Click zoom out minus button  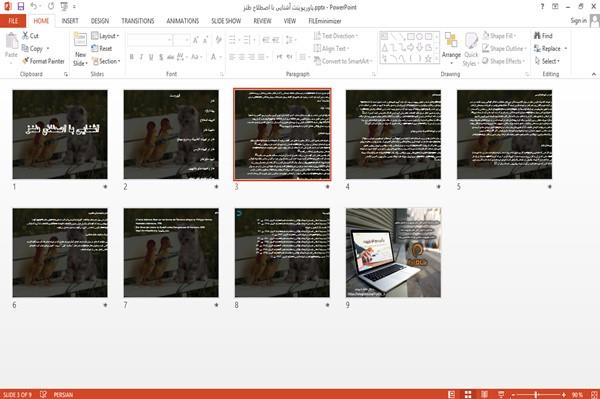513,394
